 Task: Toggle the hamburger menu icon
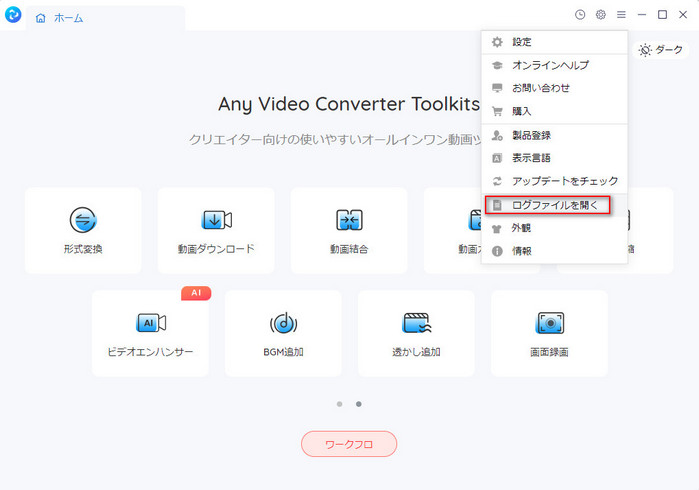(x=621, y=15)
